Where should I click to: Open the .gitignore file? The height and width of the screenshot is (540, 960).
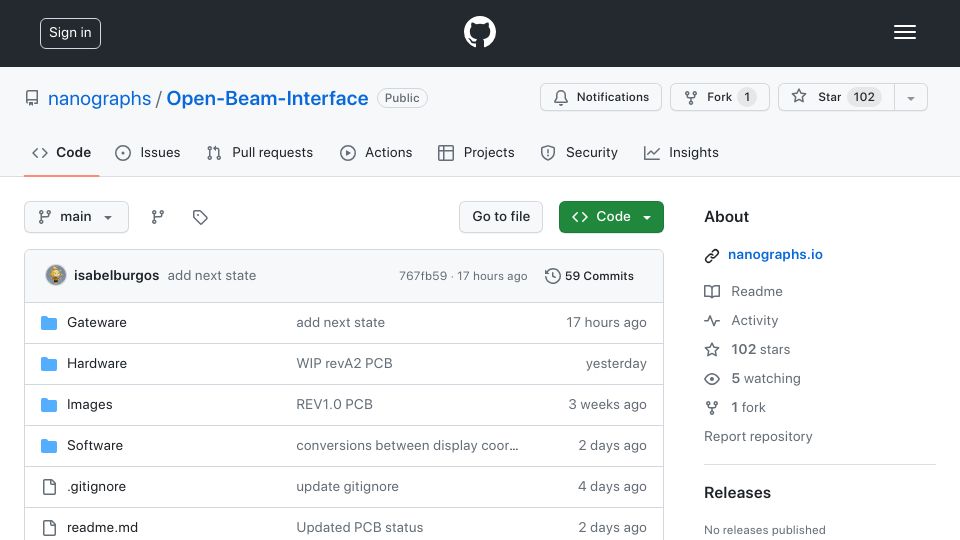pos(97,487)
